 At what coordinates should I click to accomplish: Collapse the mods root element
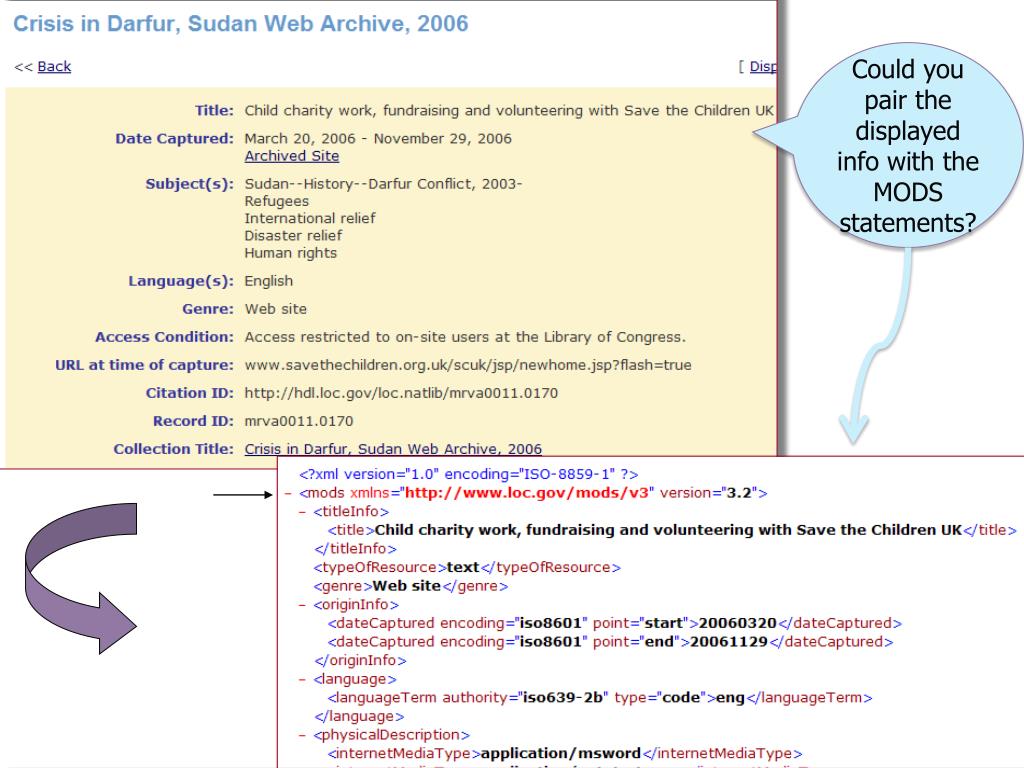(x=288, y=494)
